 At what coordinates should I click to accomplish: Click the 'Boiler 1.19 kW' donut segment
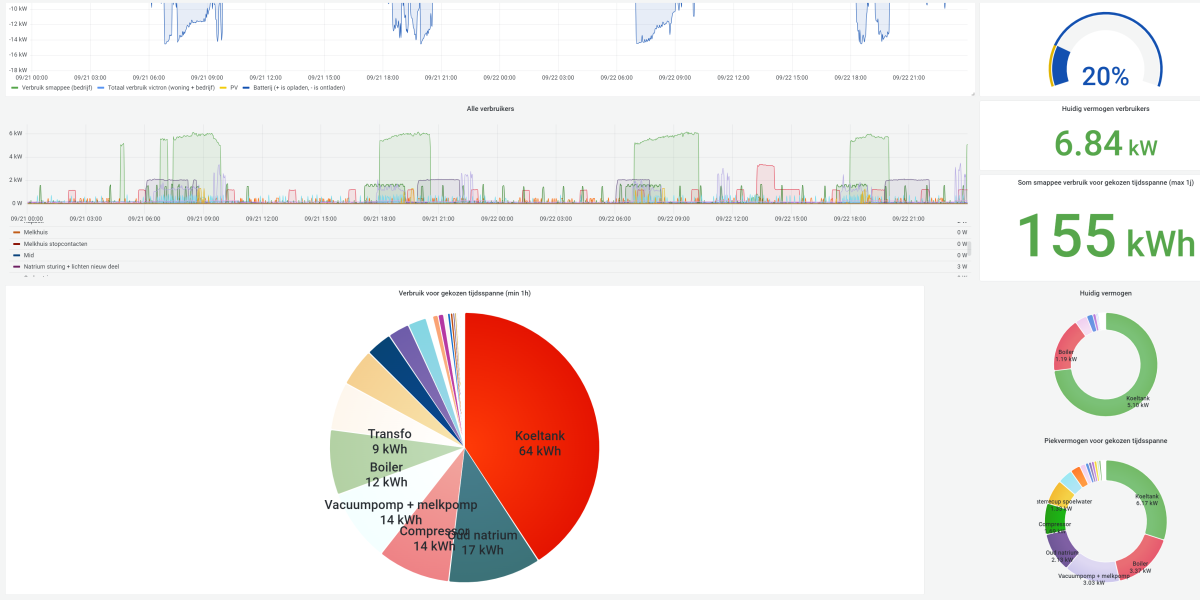point(1063,348)
